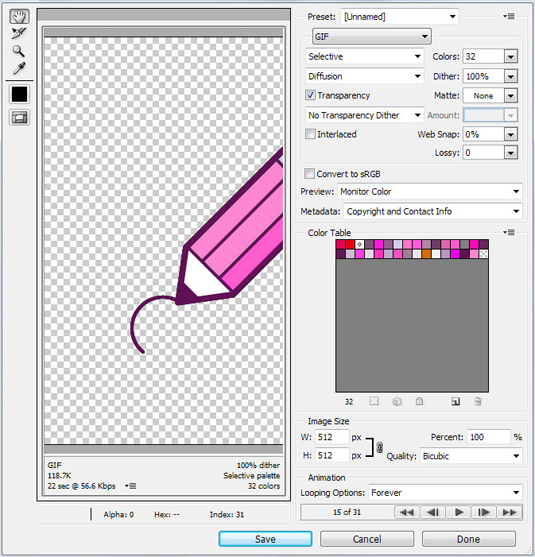The width and height of the screenshot is (535, 557).
Task: Toggle constrain proportions link icon
Action: coord(379,447)
